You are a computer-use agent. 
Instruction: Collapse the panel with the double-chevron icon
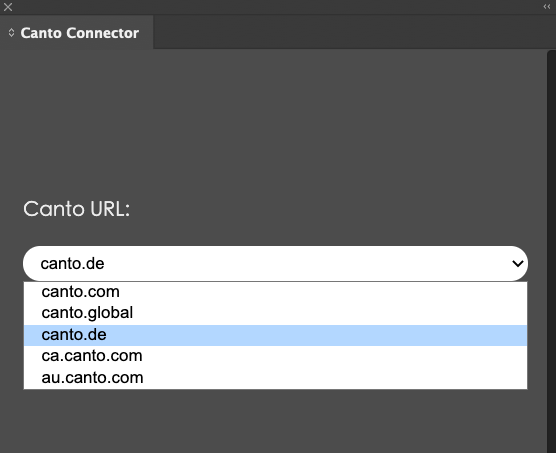coord(546,7)
